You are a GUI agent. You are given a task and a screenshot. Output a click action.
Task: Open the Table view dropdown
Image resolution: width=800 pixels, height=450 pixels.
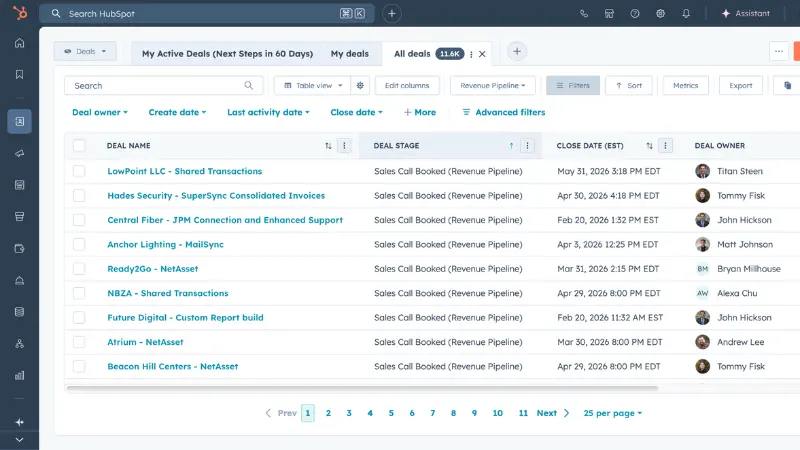click(x=312, y=86)
